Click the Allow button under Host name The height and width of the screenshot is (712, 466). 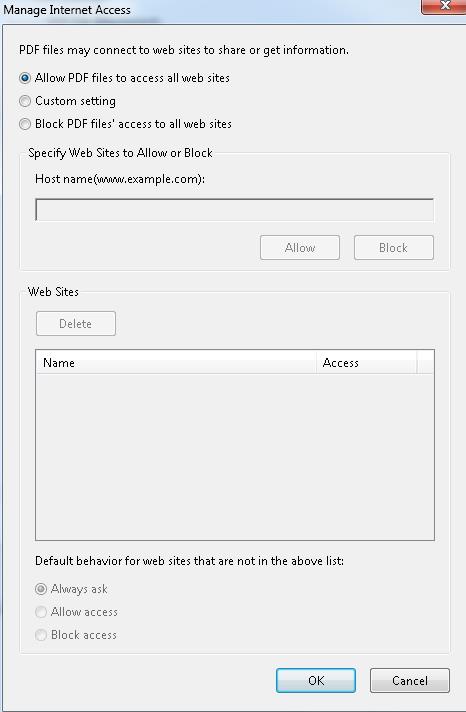point(300,247)
